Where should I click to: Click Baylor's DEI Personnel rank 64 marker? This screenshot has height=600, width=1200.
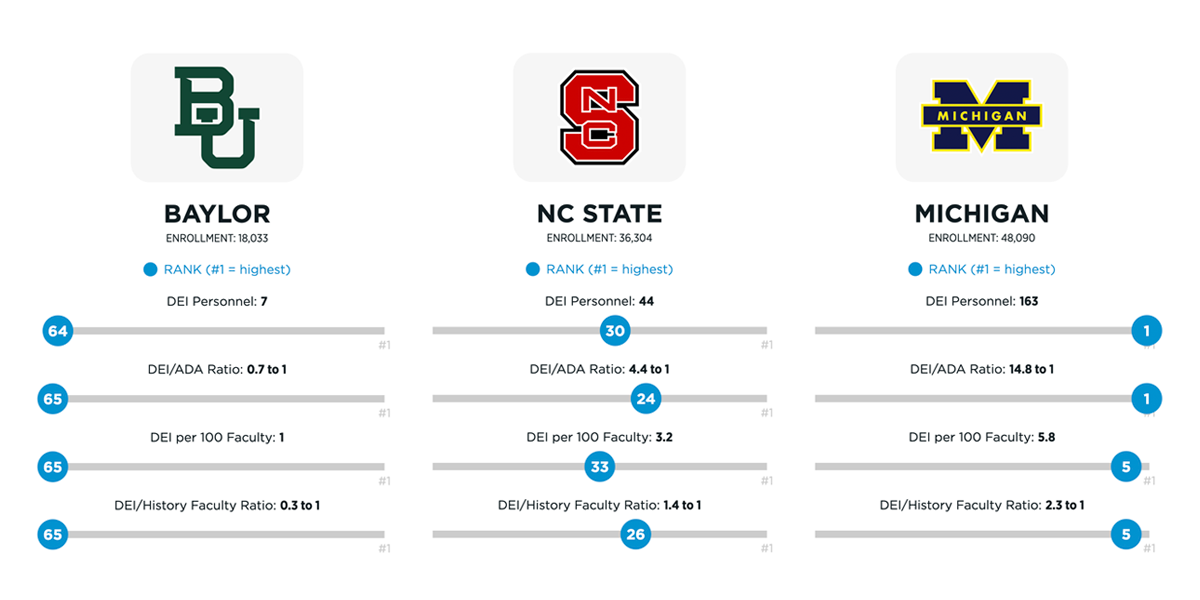[x=58, y=331]
